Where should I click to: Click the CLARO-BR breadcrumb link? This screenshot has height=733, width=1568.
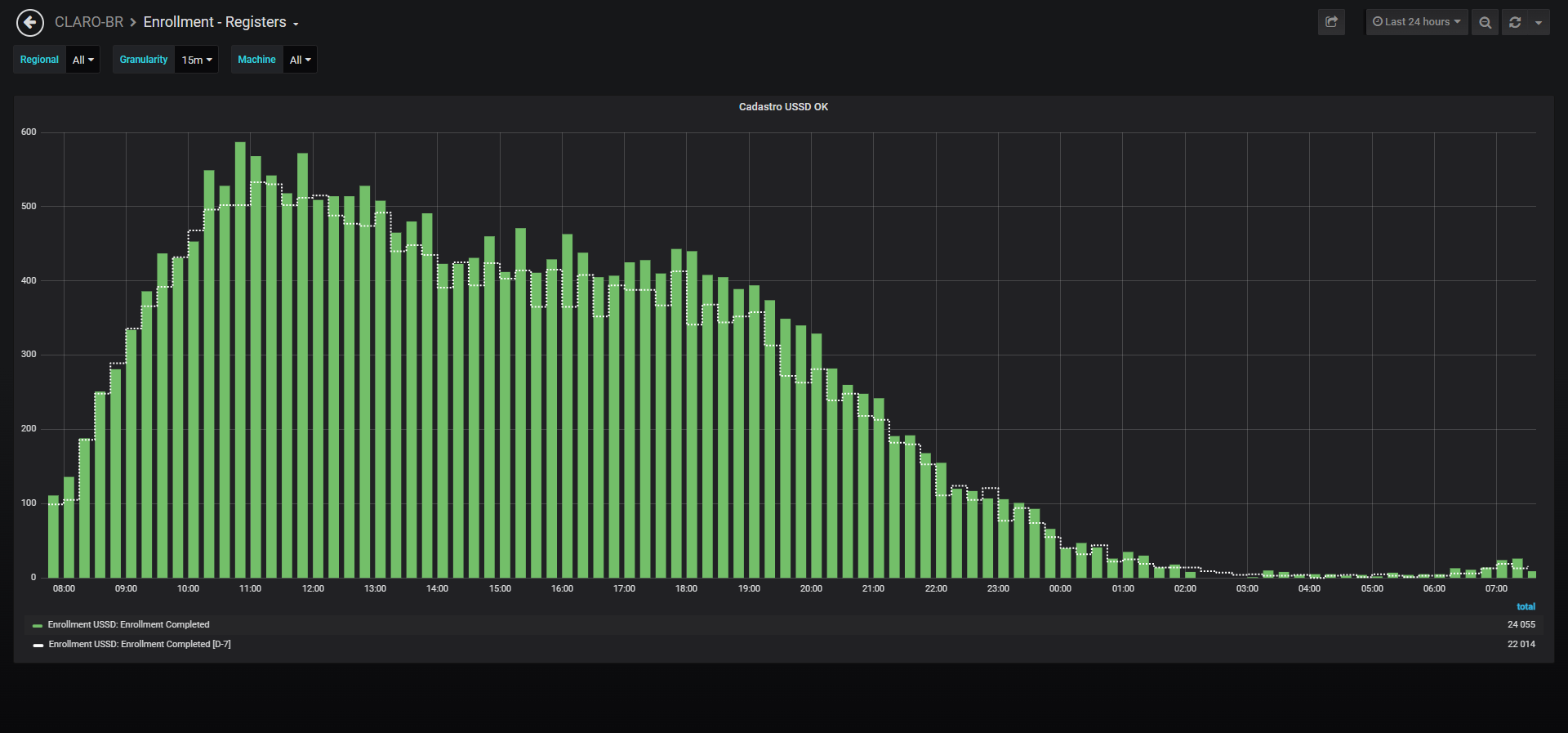(x=89, y=22)
